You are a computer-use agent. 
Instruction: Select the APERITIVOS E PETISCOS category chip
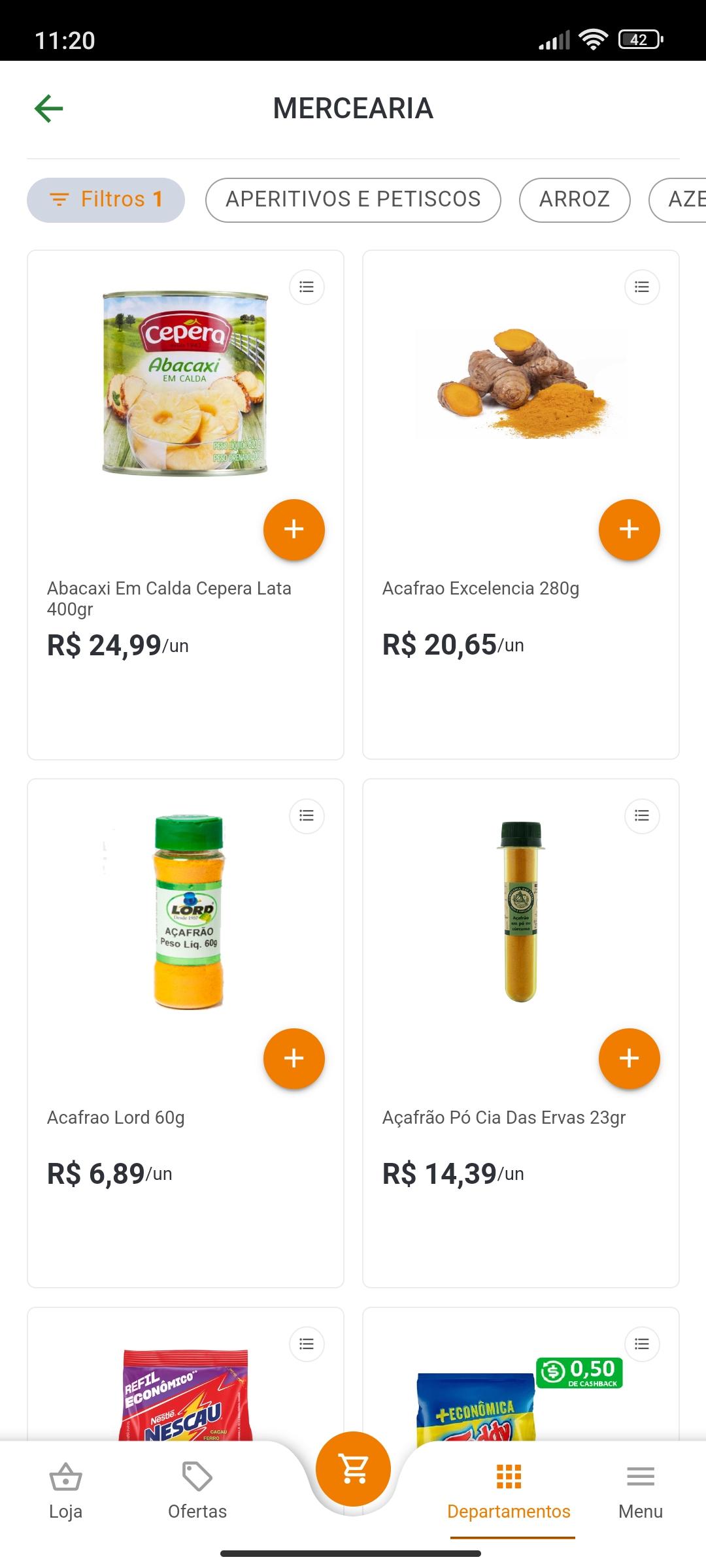point(353,200)
